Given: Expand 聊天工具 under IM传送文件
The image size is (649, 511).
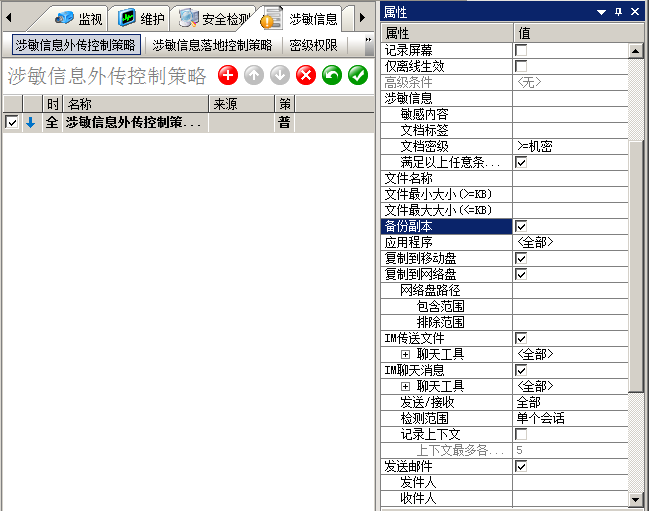Looking at the screenshot, I should (405, 354).
